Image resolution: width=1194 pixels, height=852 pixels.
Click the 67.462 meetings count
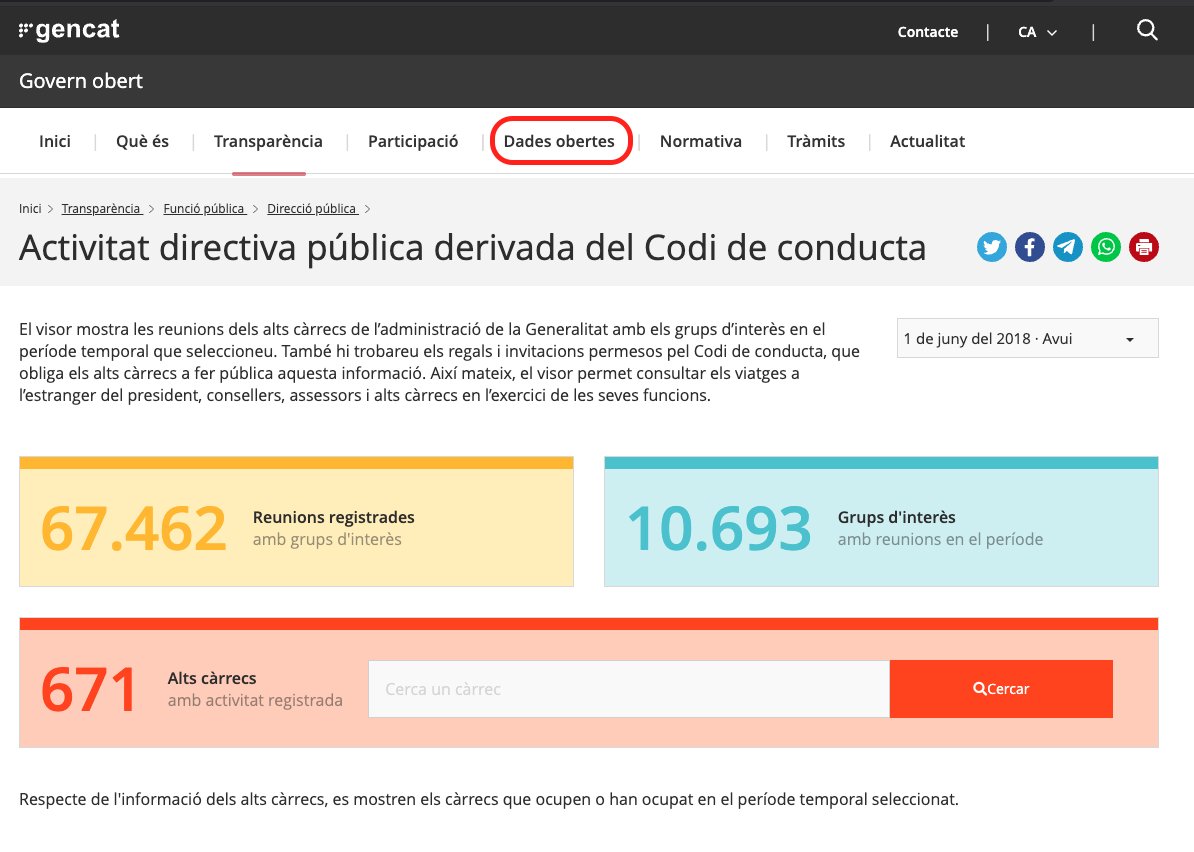(134, 528)
